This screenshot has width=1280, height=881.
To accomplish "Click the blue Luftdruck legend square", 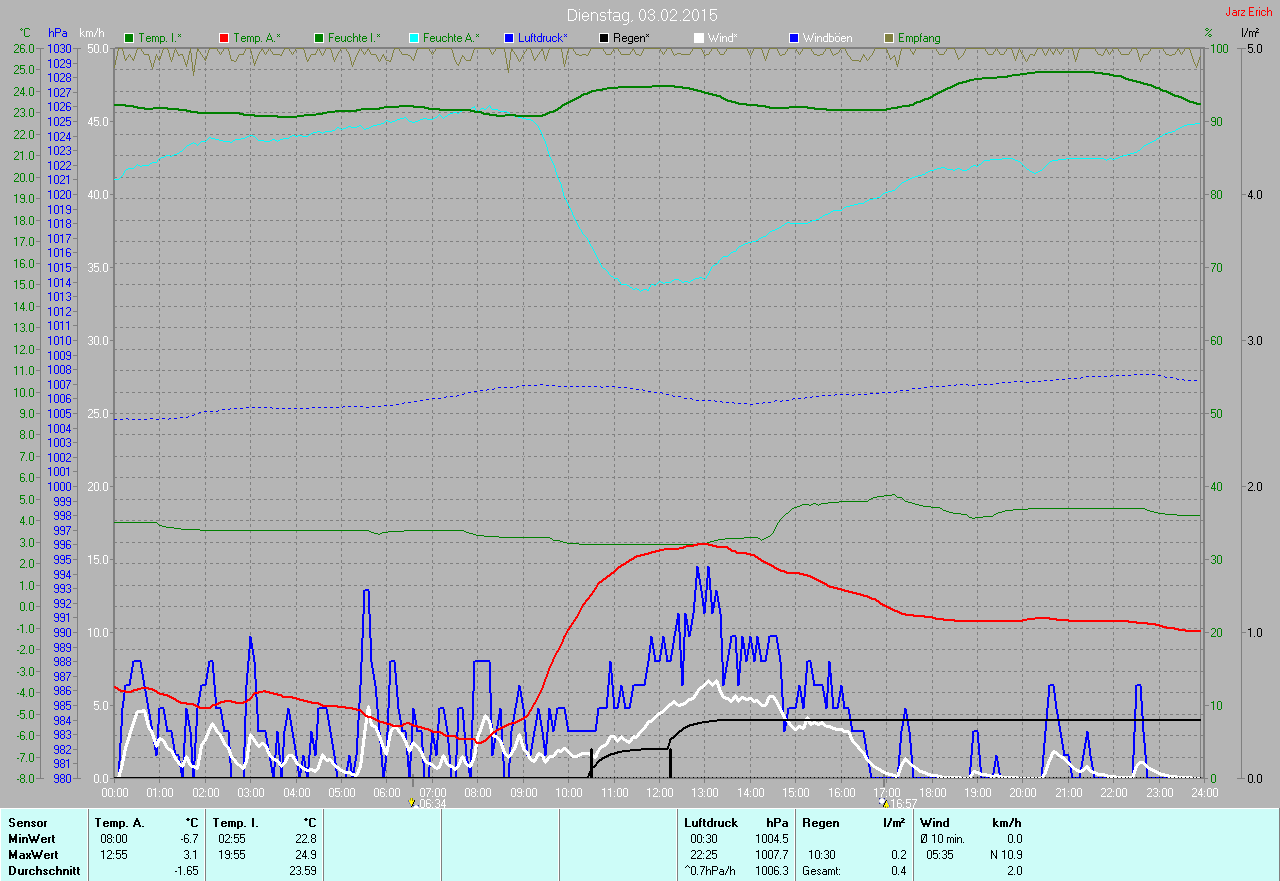I will 509,38.
